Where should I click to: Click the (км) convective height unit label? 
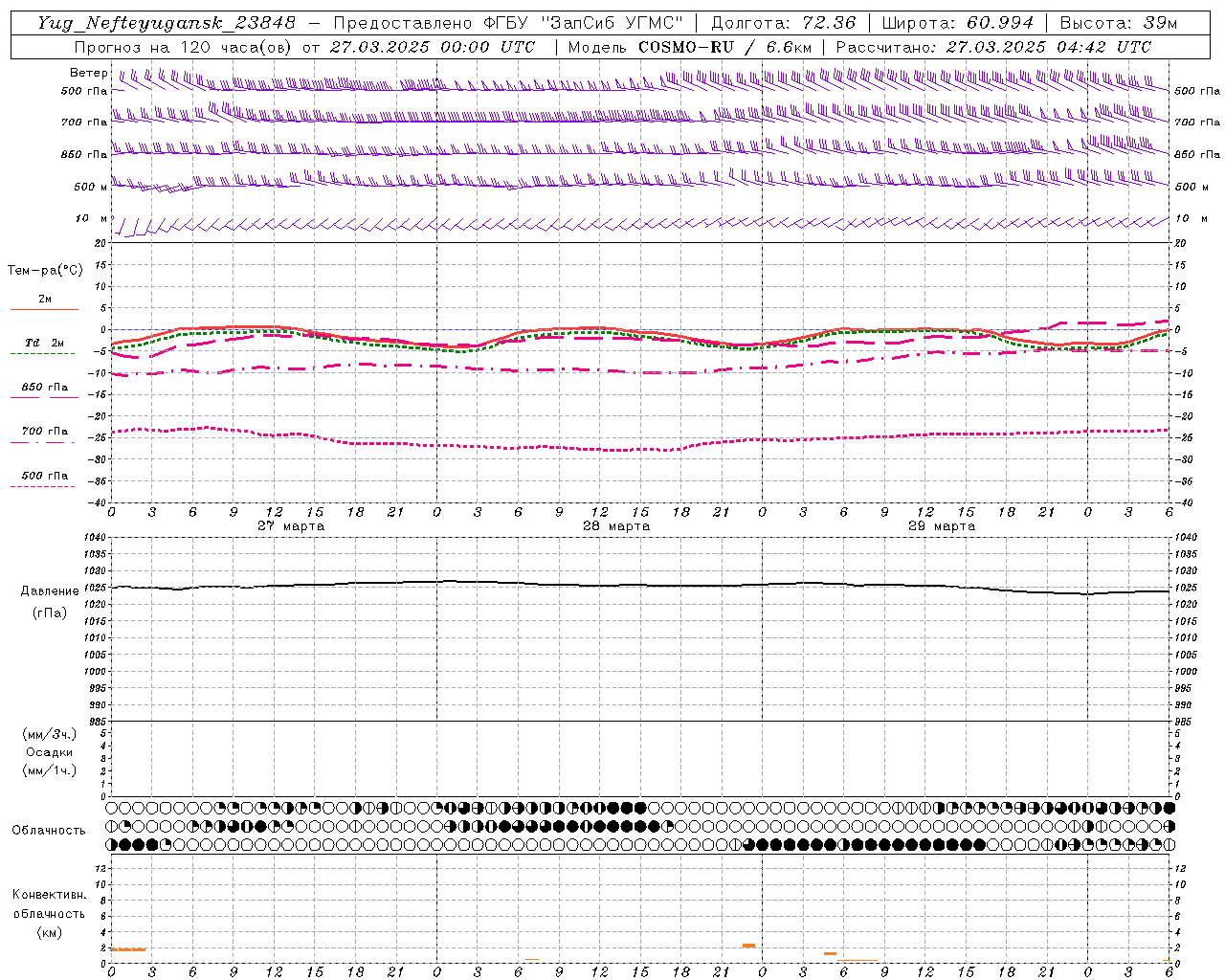coord(50,932)
